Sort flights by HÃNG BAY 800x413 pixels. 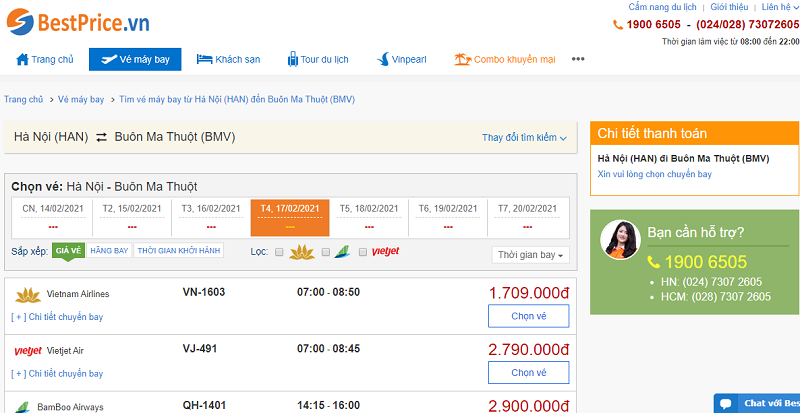(110, 251)
